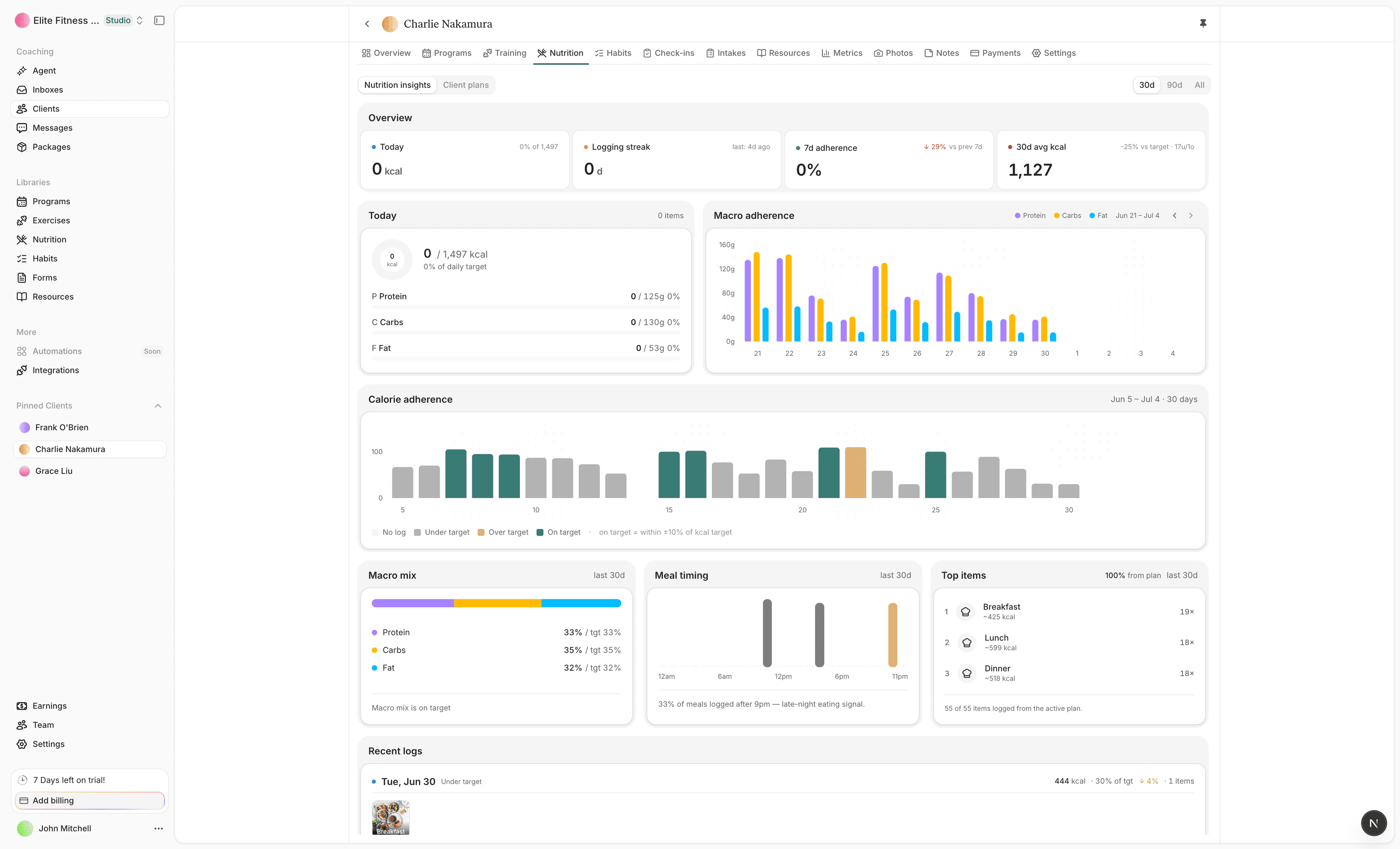Click the 11pm meal timing bar
The image size is (1400, 849).
click(892, 635)
